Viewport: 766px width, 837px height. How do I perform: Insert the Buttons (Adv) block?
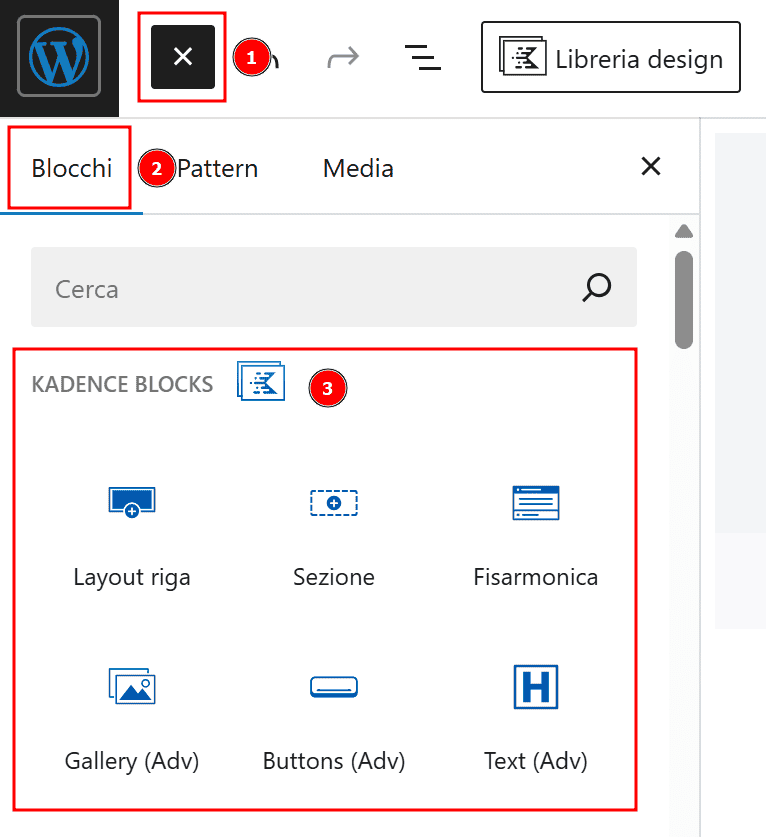pos(334,720)
